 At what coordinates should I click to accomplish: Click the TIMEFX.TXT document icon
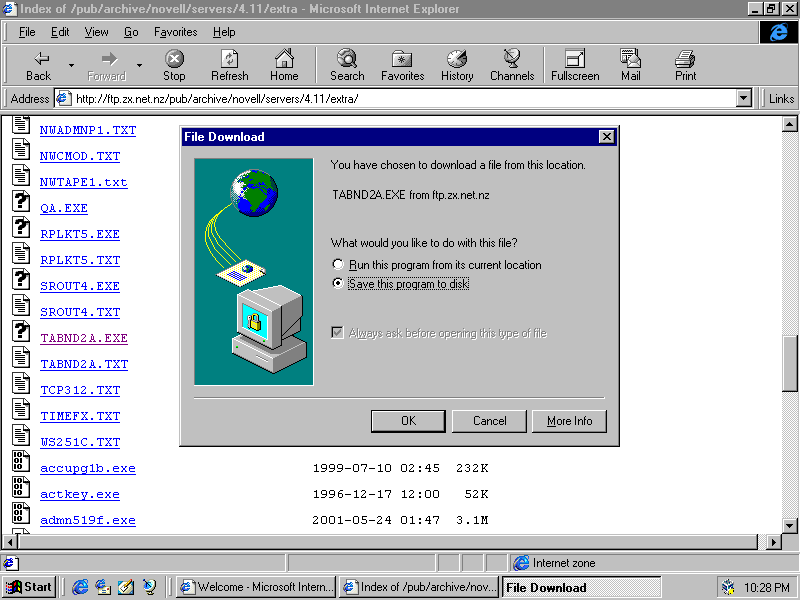coord(21,409)
